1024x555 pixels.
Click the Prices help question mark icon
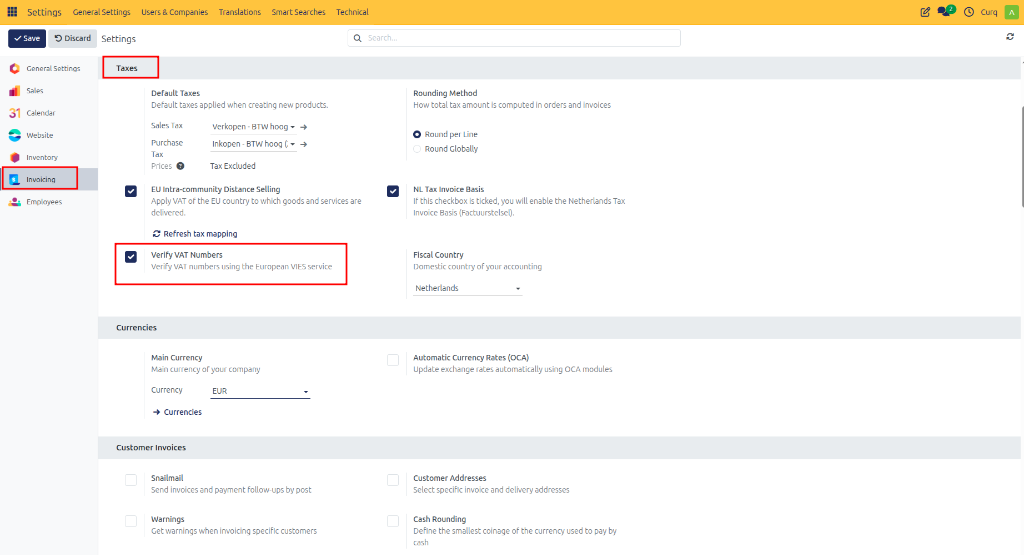180,166
